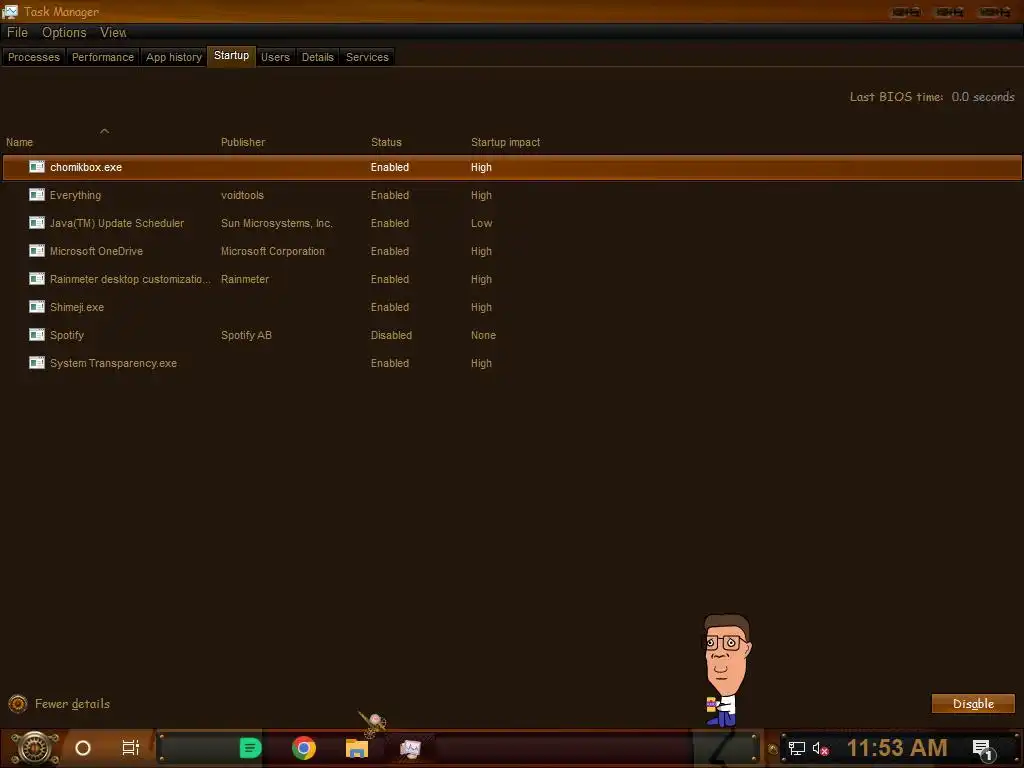Click the chomikbox.exe row icon
The height and width of the screenshot is (768, 1024).
37,167
